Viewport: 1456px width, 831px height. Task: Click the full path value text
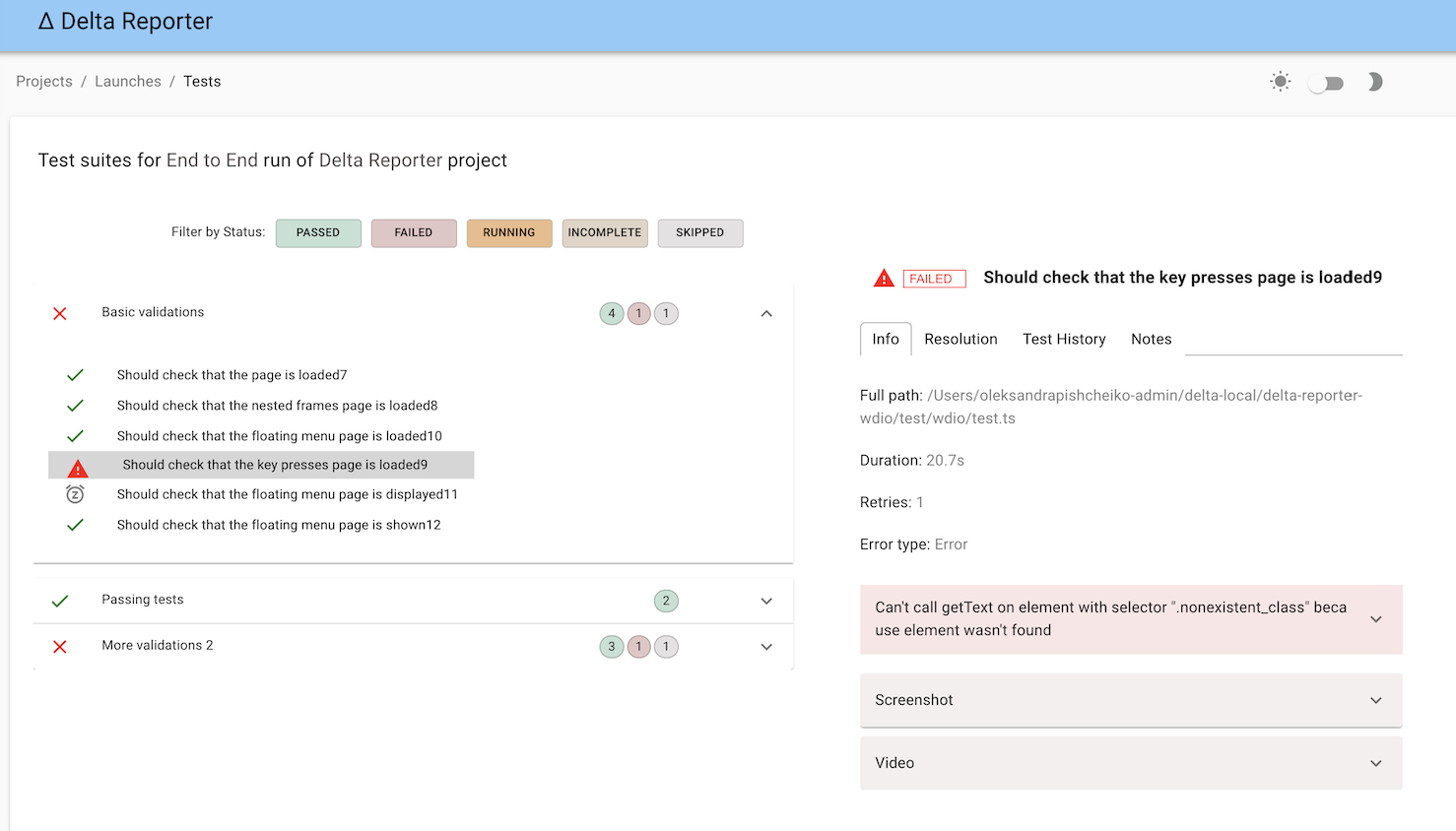(x=1111, y=407)
